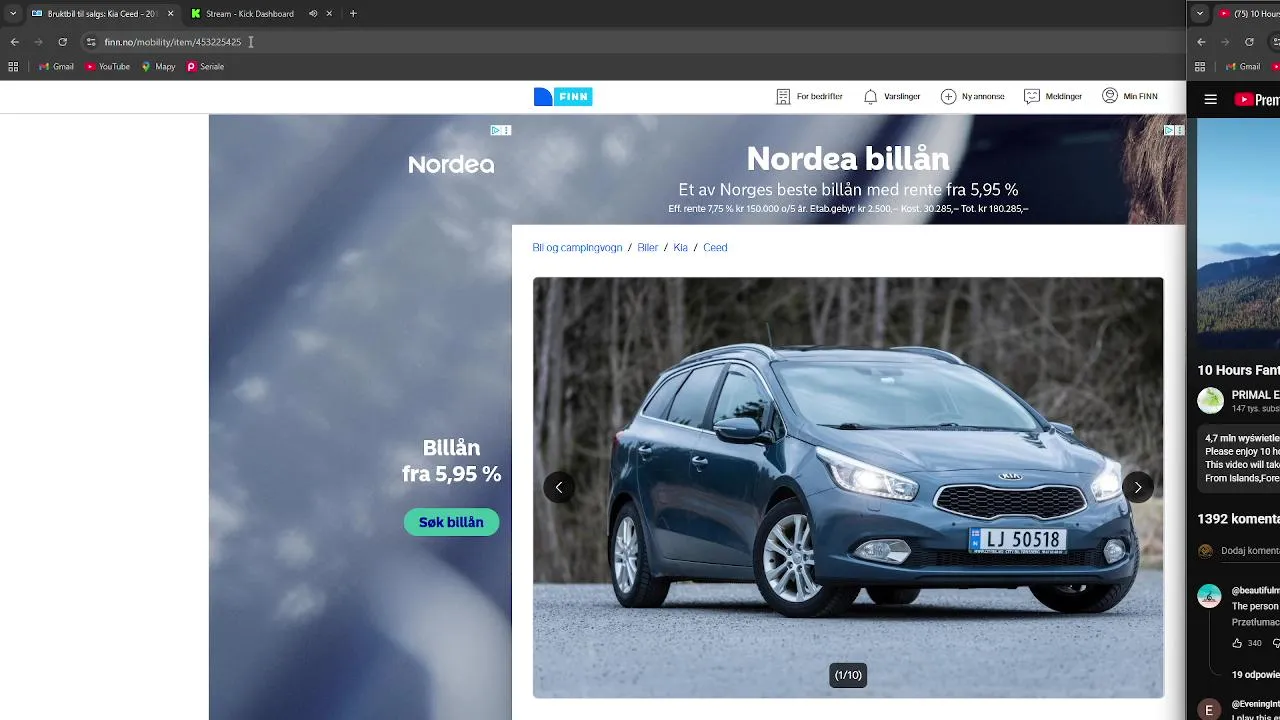
Task: Open Meldinger messages
Action: pyautogui.click(x=1053, y=97)
